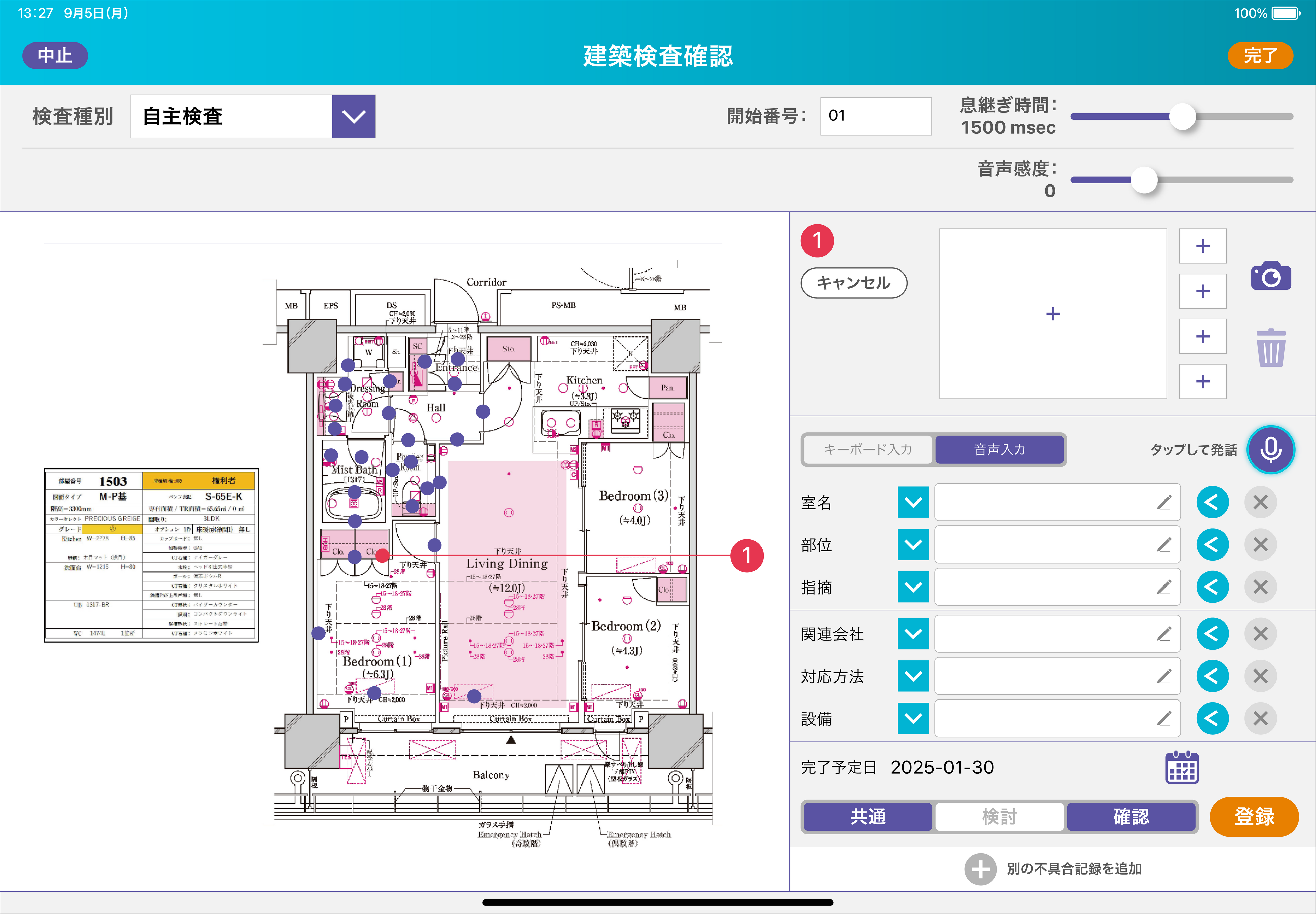
Task: Click the trash can delete icon
Action: 1270,348
